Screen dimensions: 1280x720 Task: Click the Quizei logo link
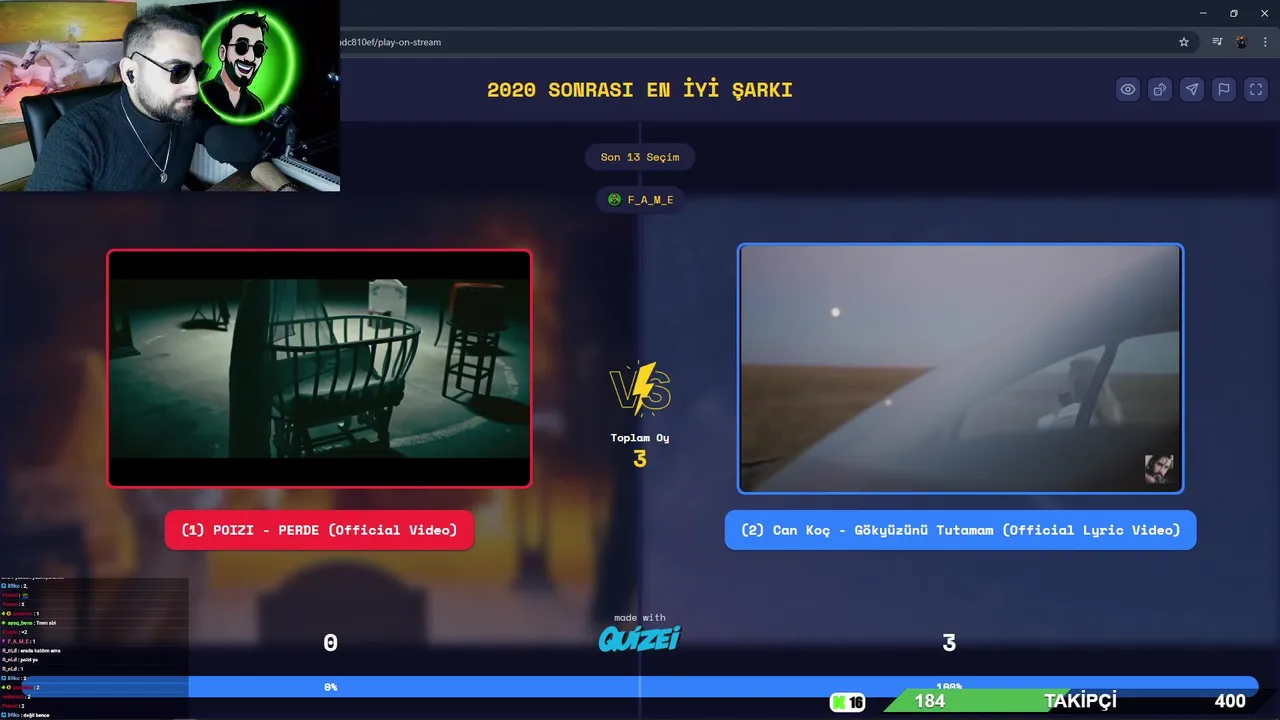tap(640, 638)
